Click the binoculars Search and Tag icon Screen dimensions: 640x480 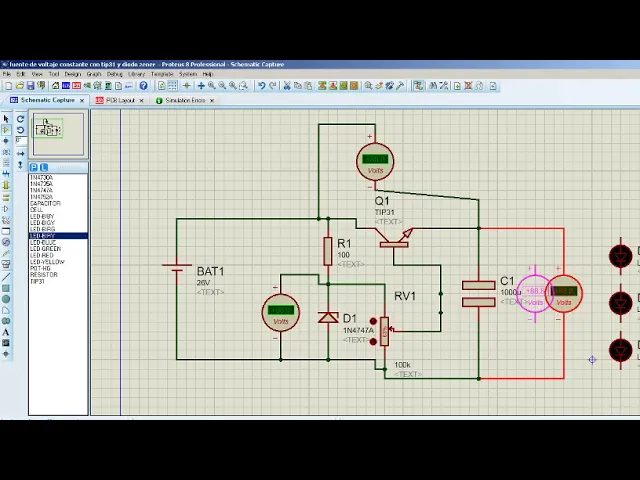(433, 86)
